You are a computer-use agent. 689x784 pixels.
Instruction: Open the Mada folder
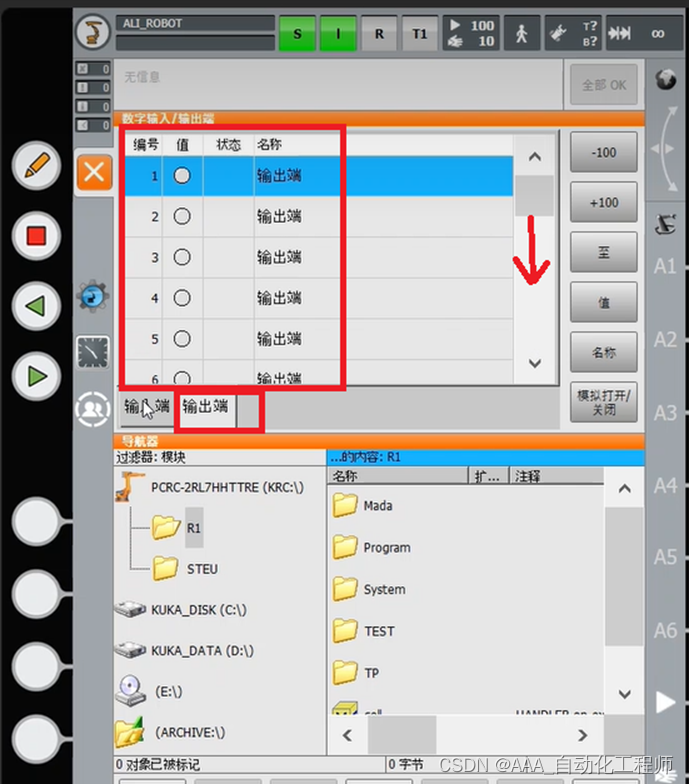pos(378,506)
